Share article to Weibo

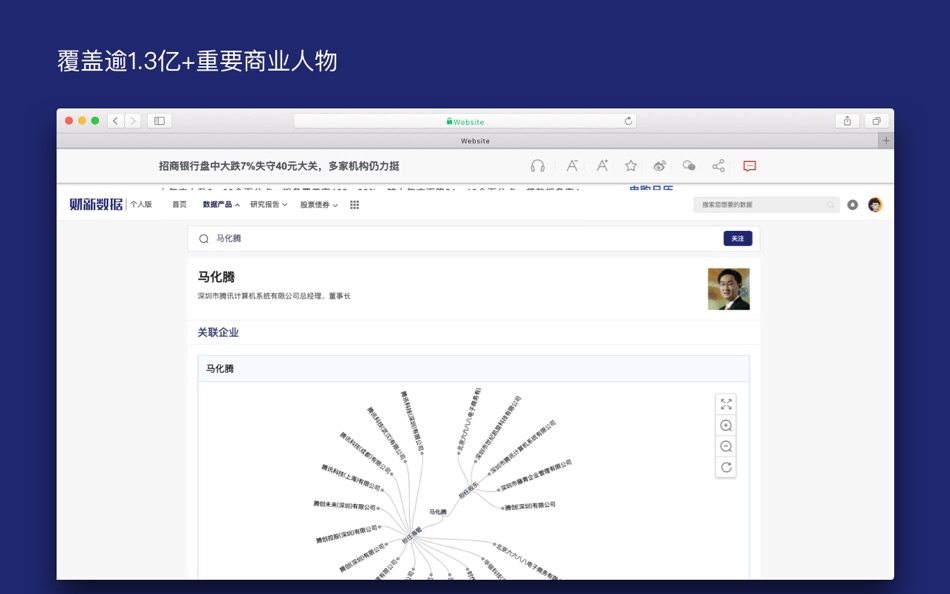pos(660,165)
